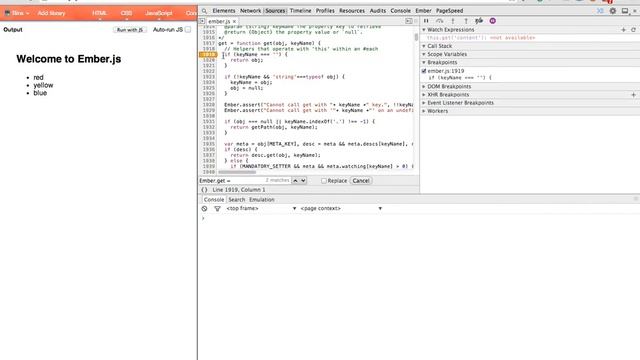Viewport: 640px width, 360px height.
Task: Add an XHR breakpoint with the plus icon
Action: (x=633, y=95)
